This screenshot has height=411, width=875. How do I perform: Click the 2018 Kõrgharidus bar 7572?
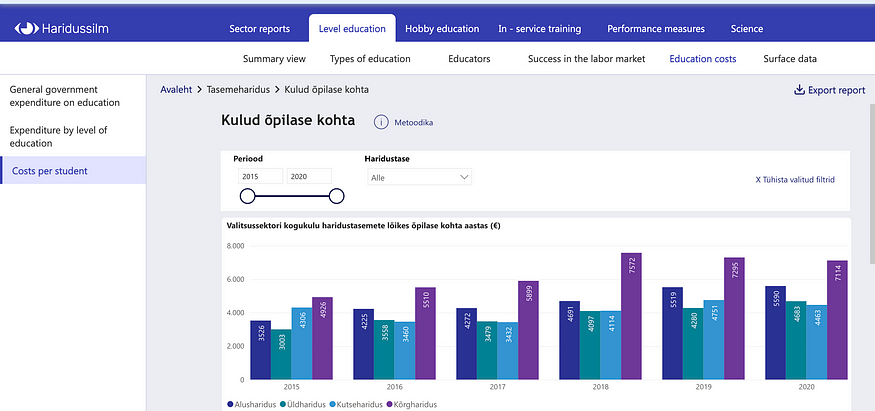631,316
